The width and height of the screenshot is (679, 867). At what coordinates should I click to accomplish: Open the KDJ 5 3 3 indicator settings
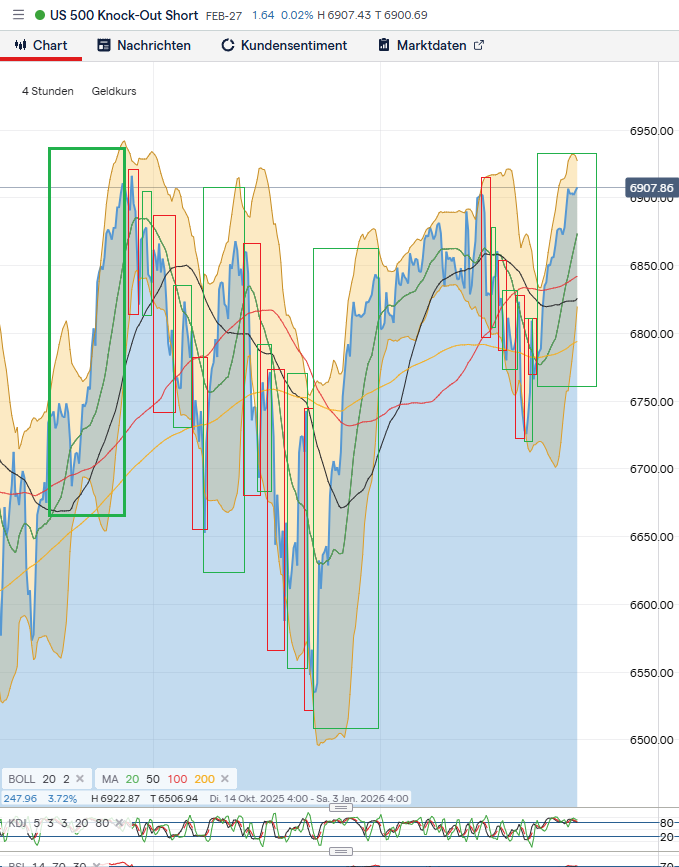(58, 823)
